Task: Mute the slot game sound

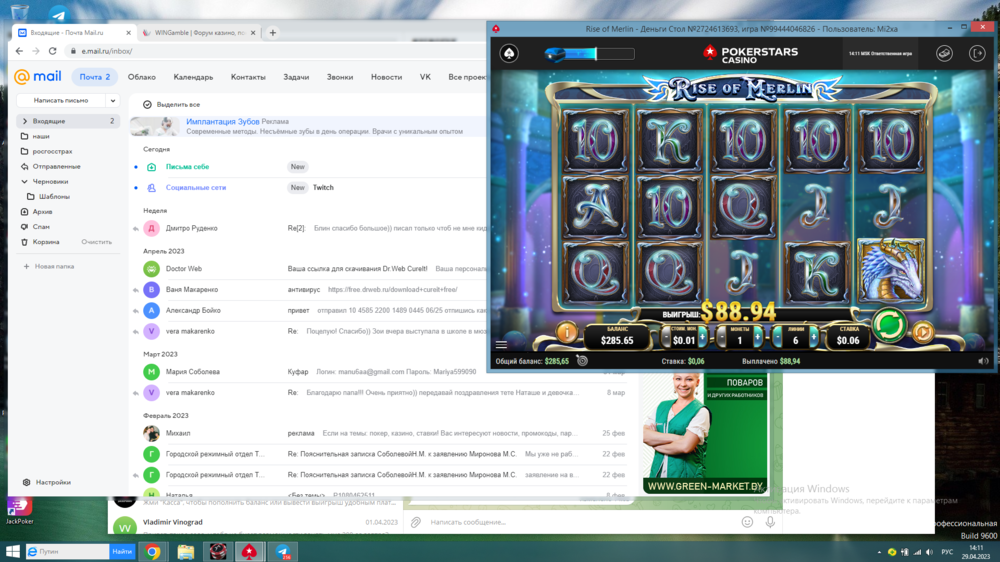Action: point(982,361)
